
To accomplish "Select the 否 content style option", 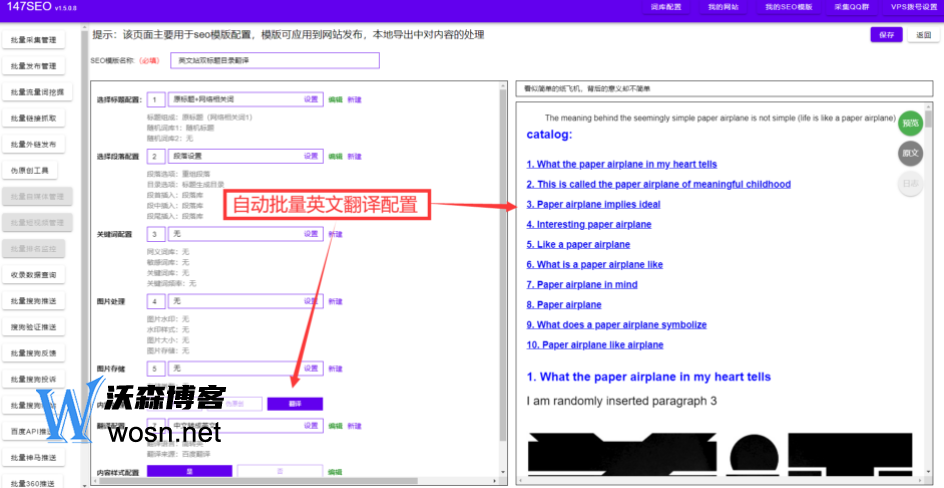I will 279,471.
